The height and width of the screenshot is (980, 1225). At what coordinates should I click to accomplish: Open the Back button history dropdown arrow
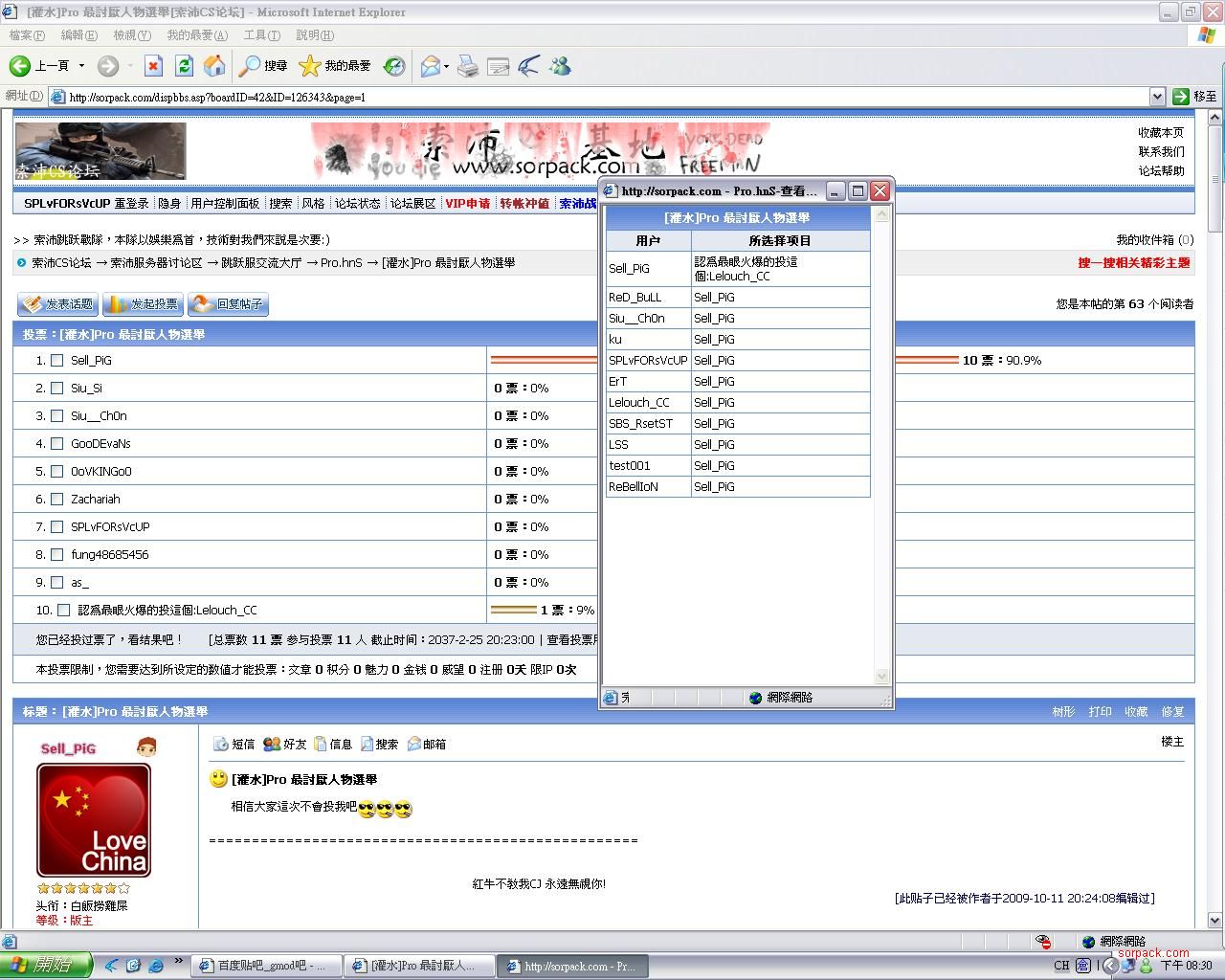[81, 65]
